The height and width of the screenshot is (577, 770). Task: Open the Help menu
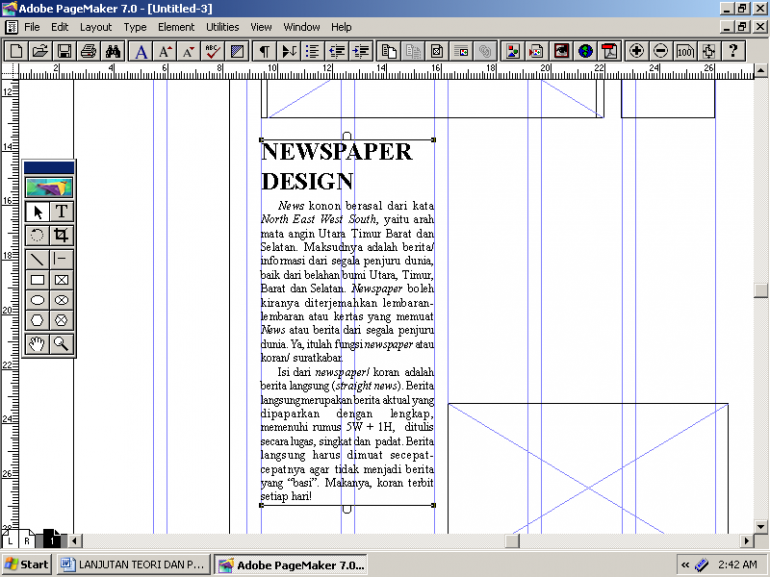coord(341,27)
